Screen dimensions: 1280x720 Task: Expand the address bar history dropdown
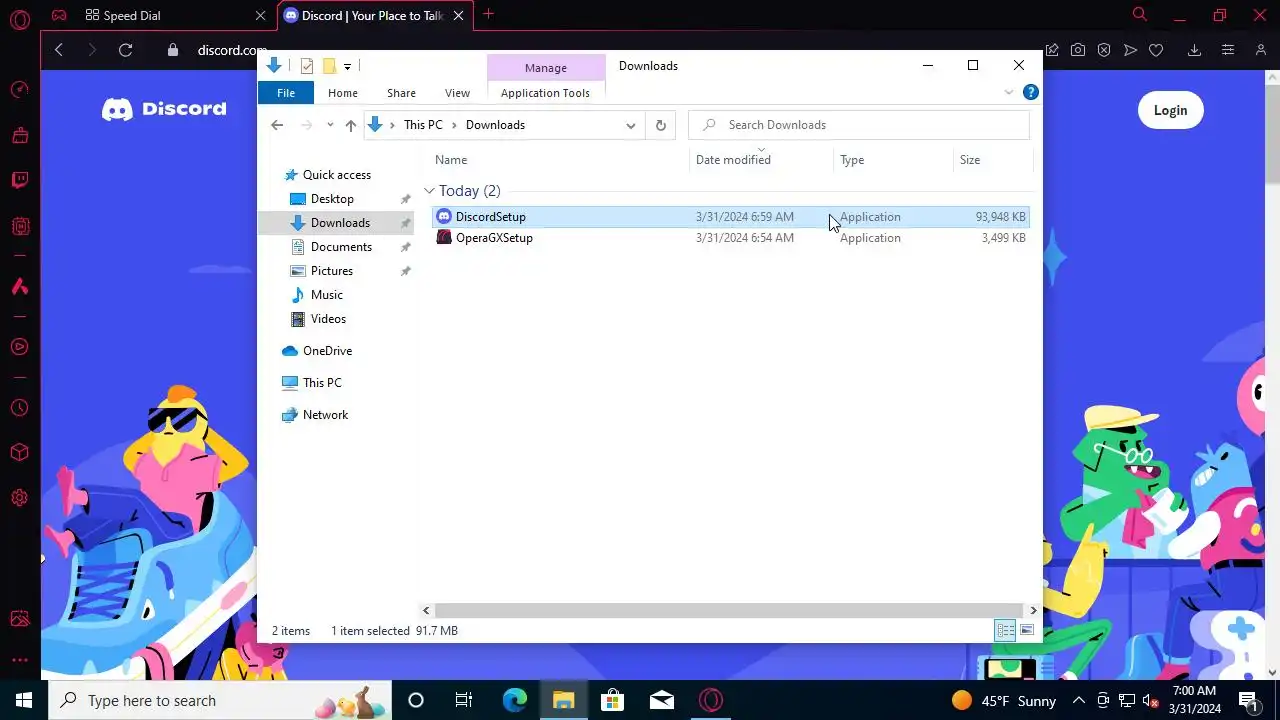pyautogui.click(x=630, y=125)
